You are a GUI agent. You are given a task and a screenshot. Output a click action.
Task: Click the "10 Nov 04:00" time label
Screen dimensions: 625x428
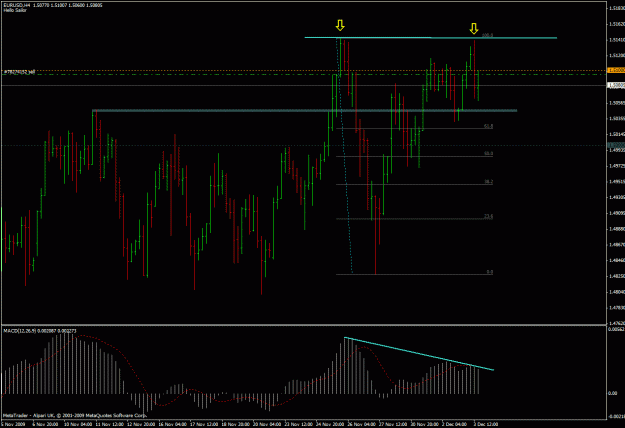pyautogui.click(x=77, y=424)
